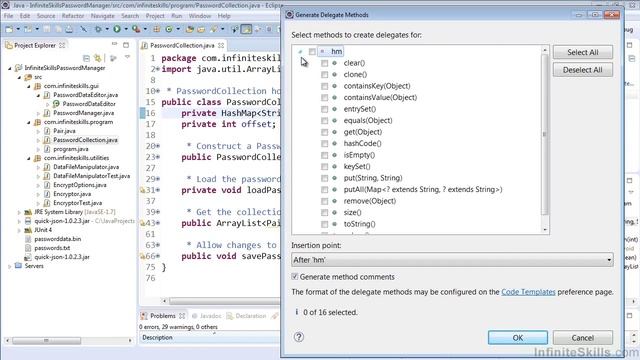Close the Project Explorer tab
This screenshot has height=360, width=640.
tap(62, 45)
